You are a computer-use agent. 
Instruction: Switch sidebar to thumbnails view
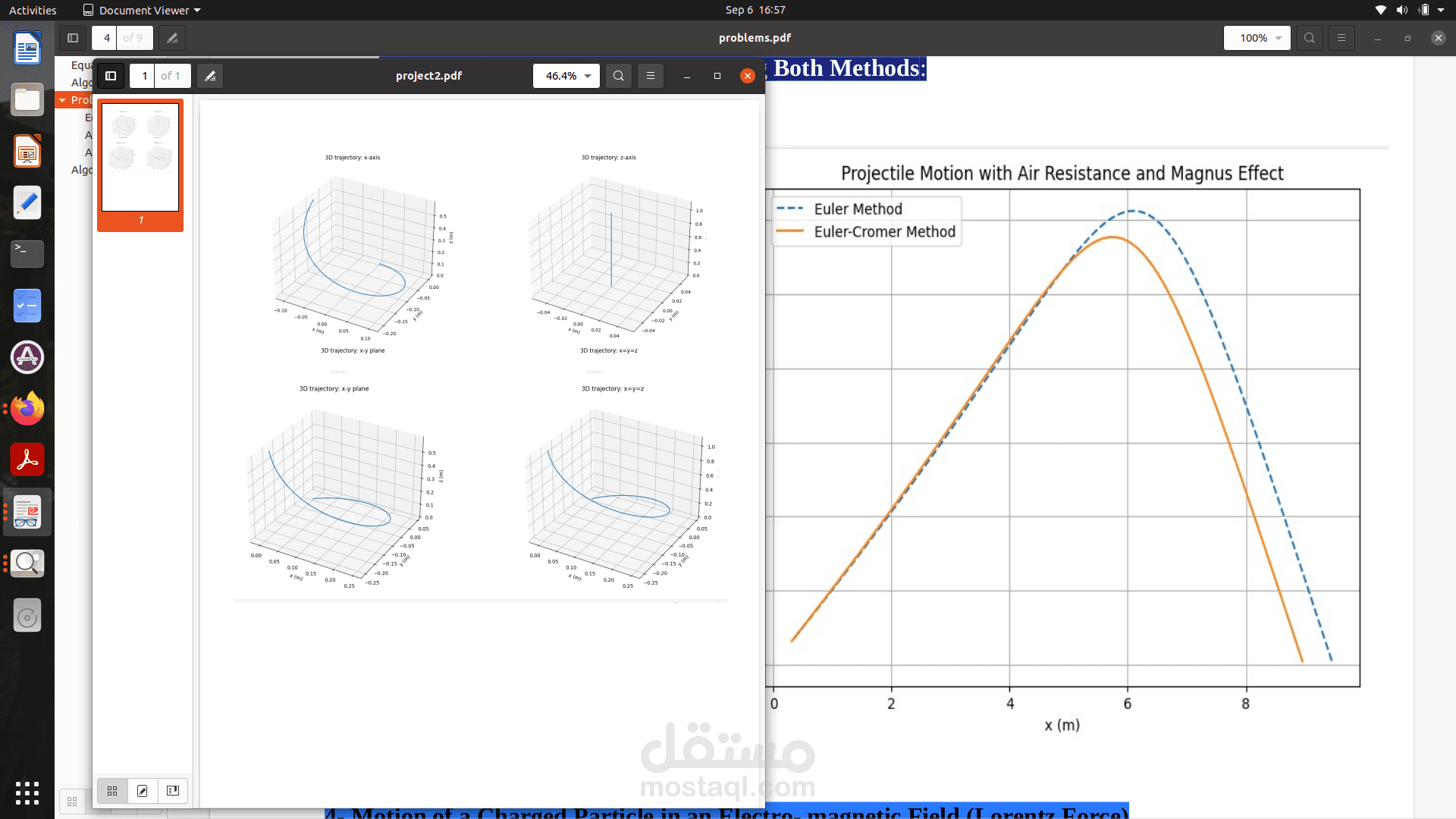(x=112, y=791)
